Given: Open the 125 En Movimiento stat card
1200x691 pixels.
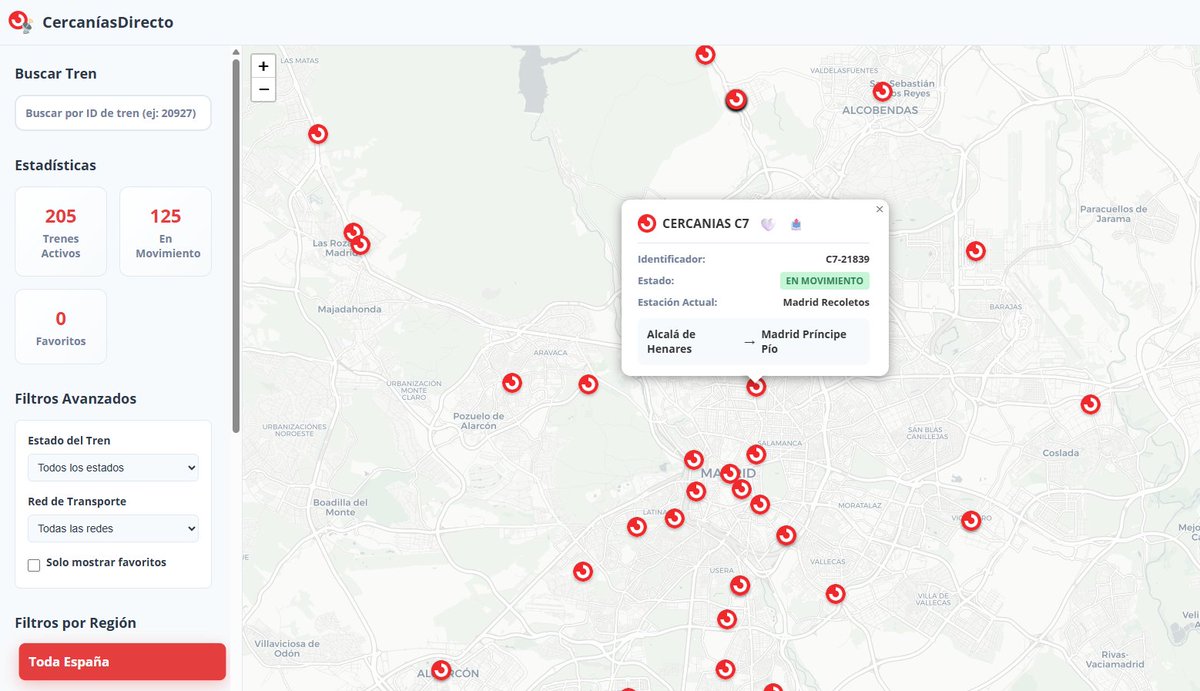Looking at the screenshot, I should coord(166,231).
